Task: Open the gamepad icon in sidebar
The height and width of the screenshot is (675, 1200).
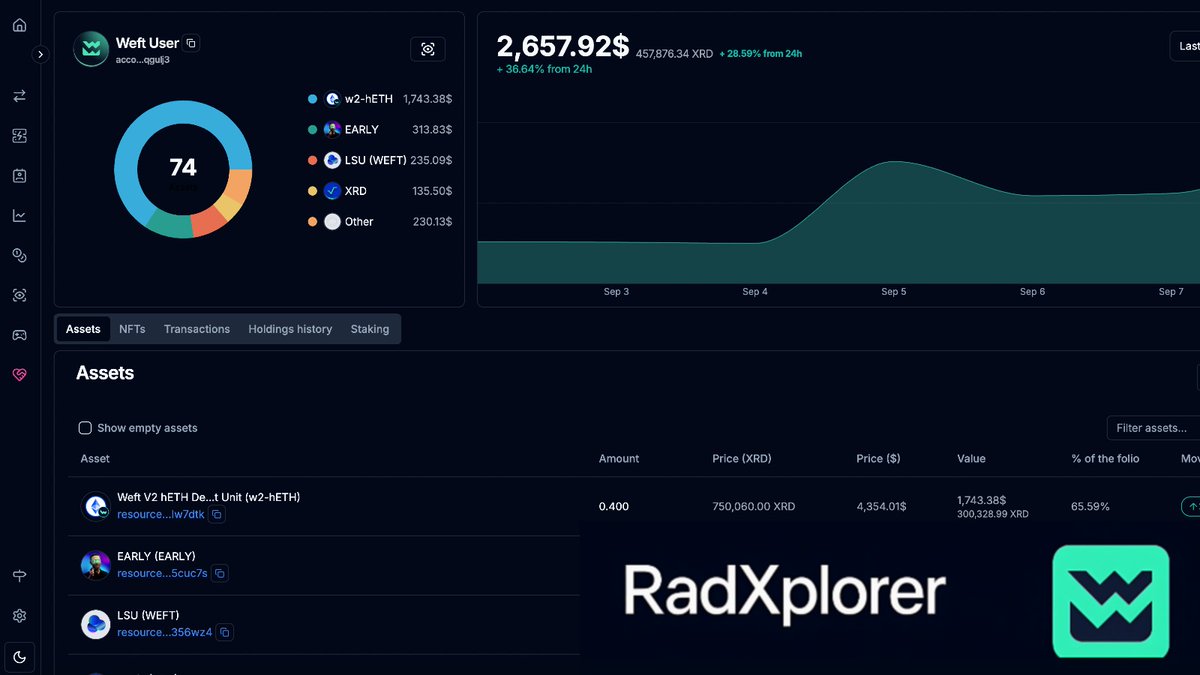Action: 19,335
